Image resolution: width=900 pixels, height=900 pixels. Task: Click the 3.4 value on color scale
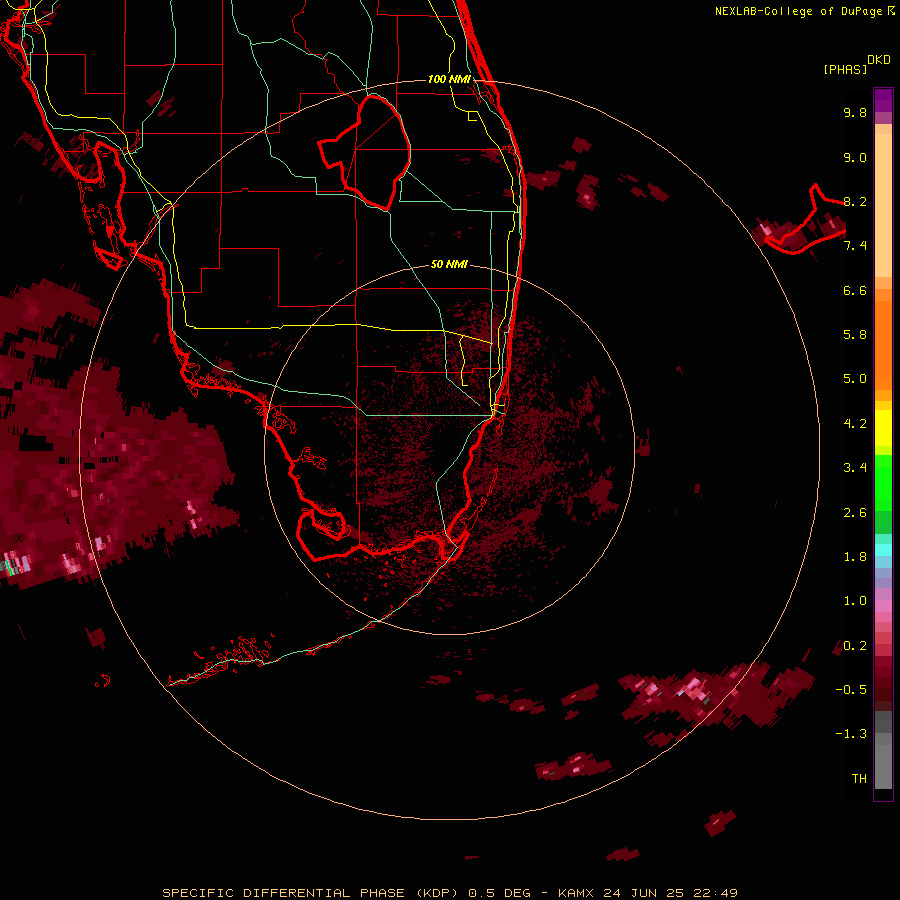pyautogui.click(x=855, y=468)
